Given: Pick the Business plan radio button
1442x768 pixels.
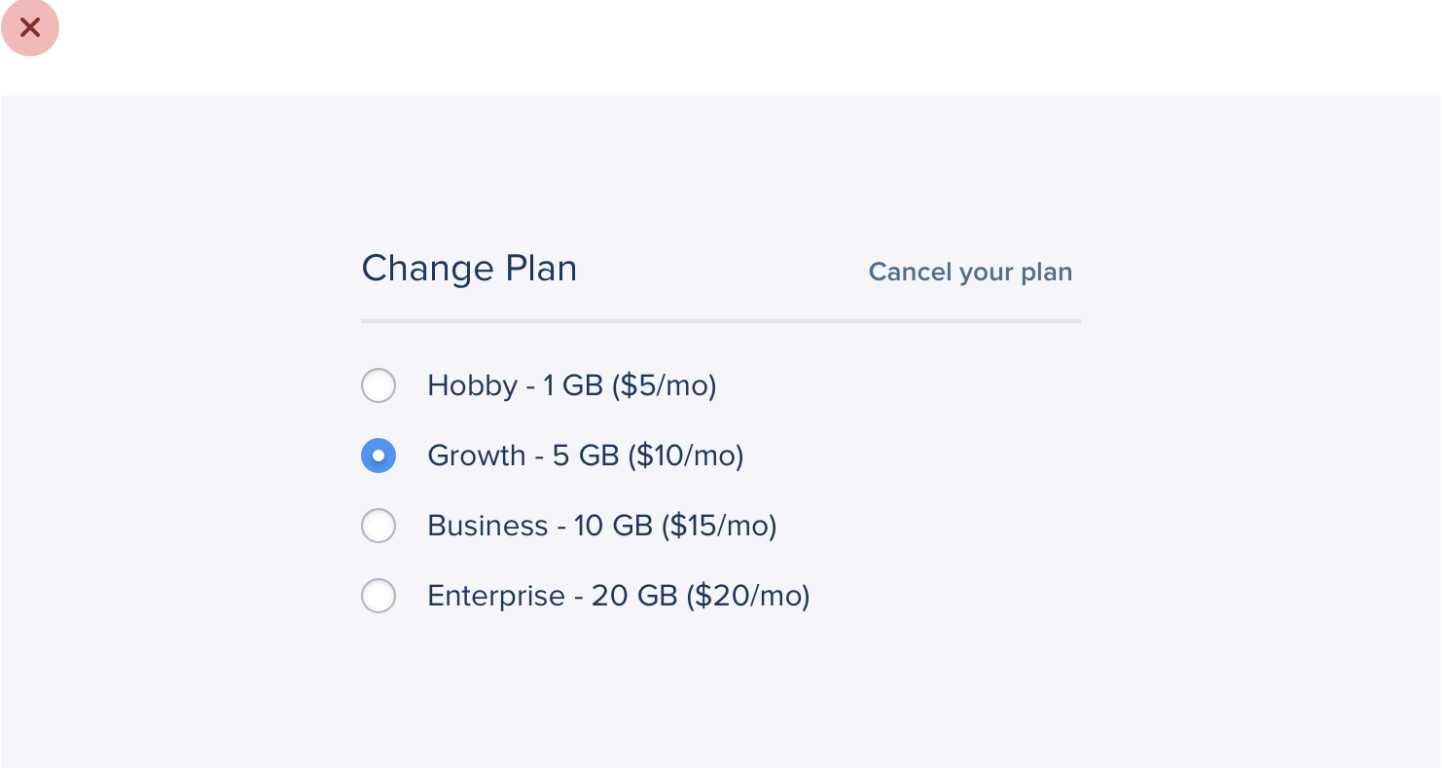Looking at the screenshot, I should pos(378,526).
